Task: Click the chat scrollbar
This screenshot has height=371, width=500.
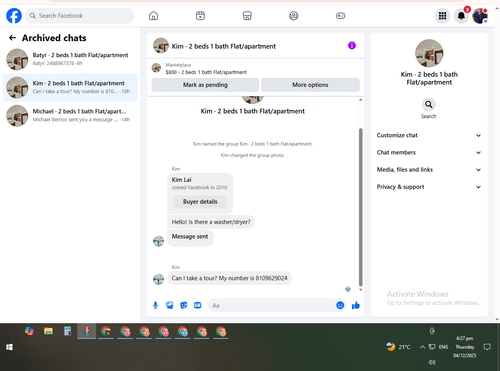Action: point(360,207)
